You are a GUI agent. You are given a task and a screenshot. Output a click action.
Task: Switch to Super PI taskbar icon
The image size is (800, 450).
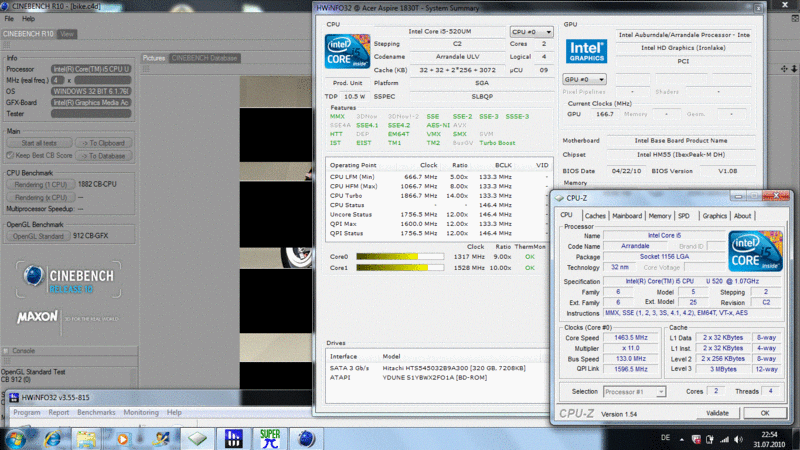coord(270,439)
